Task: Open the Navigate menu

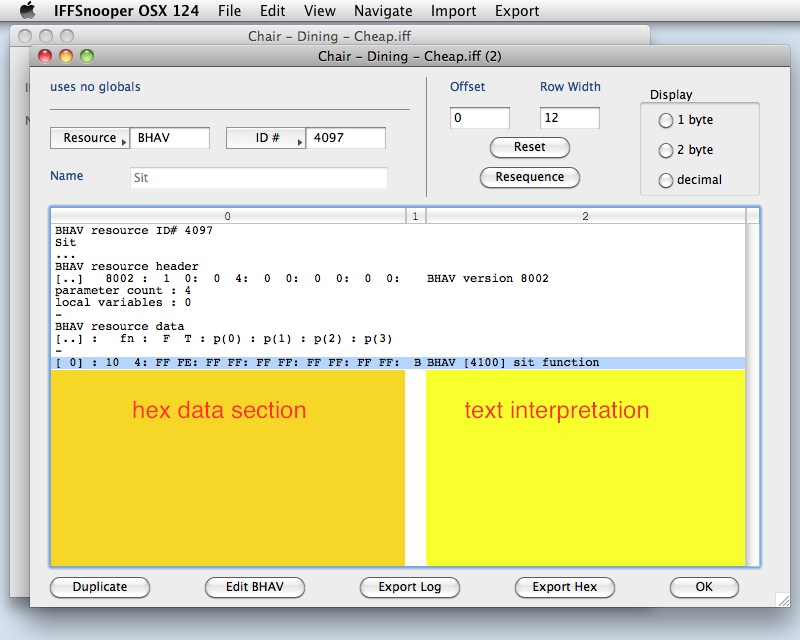Action: (382, 11)
